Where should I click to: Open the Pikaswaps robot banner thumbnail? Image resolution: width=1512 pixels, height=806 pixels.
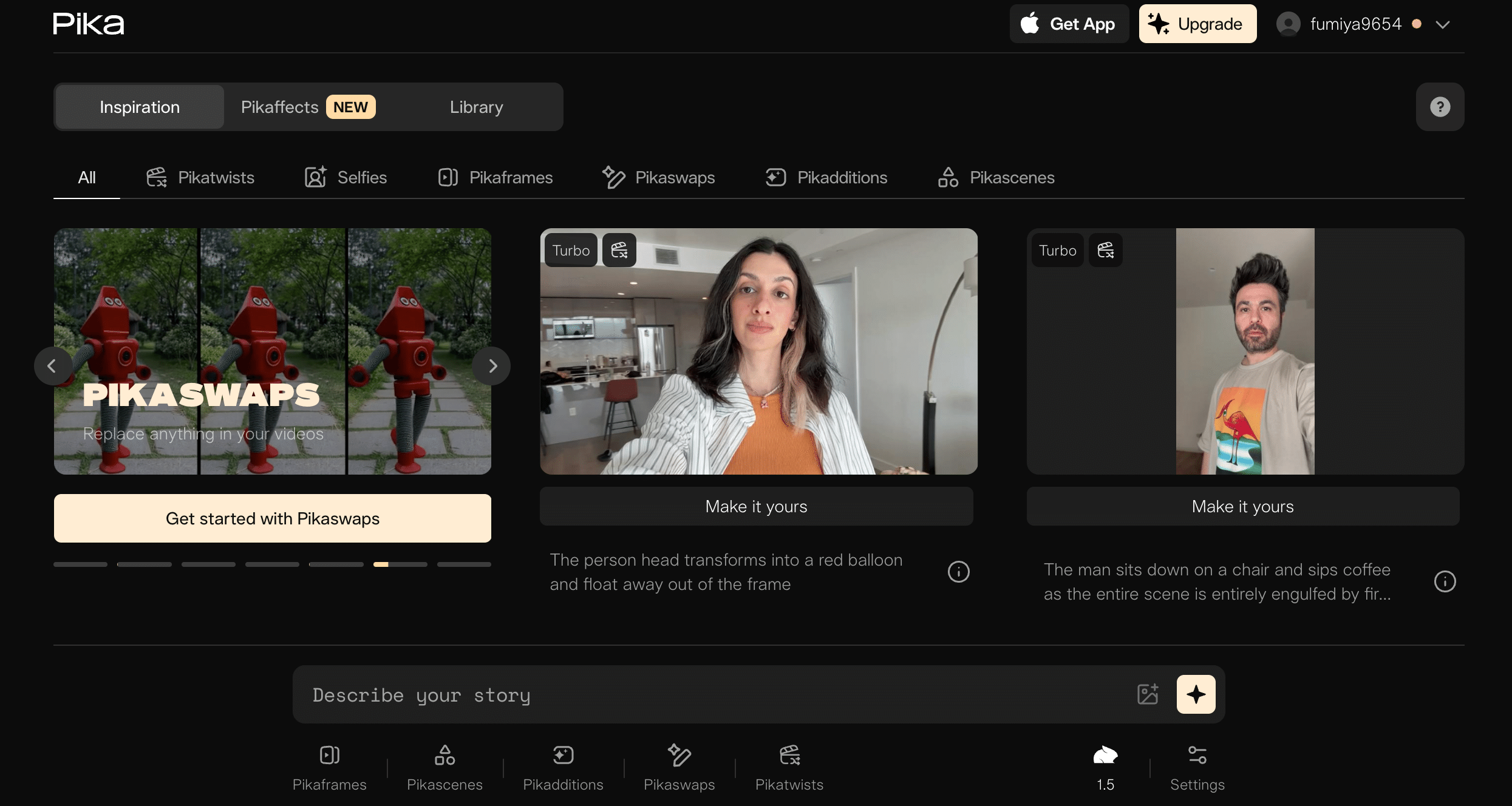pyautogui.click(x=273, y=351)
